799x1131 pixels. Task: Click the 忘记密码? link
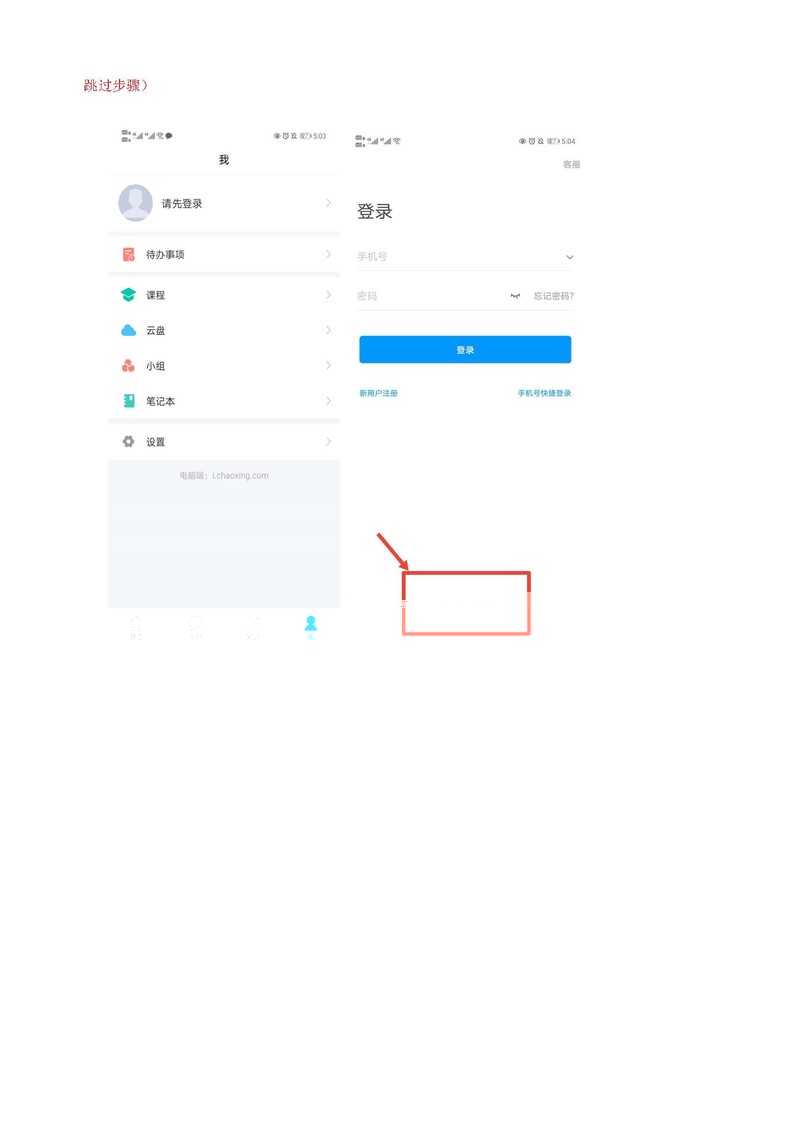(x=554, y=296)
